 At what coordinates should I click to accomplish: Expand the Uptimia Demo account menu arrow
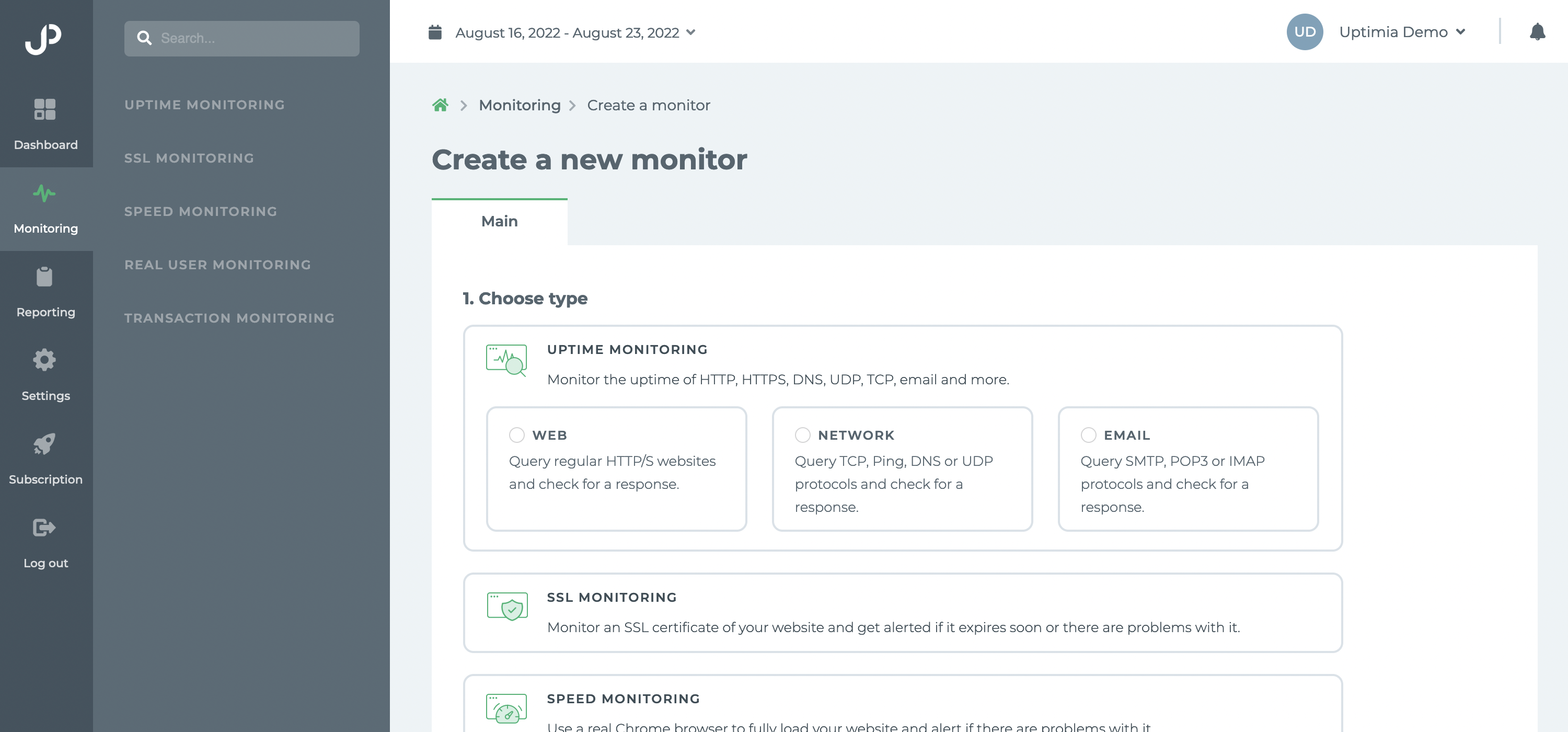[1461, 32]
